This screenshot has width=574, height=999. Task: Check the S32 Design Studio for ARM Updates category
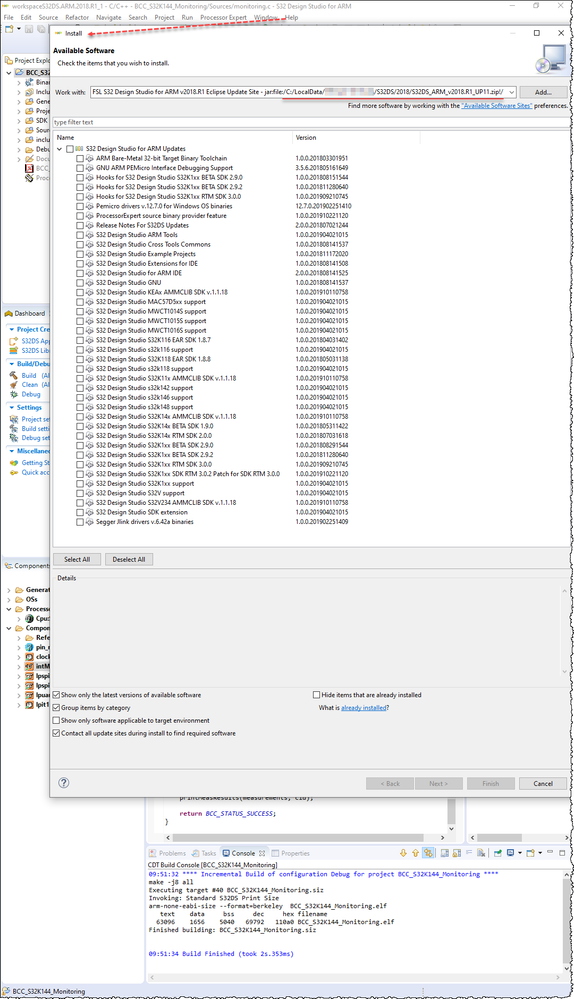(69, 149)
